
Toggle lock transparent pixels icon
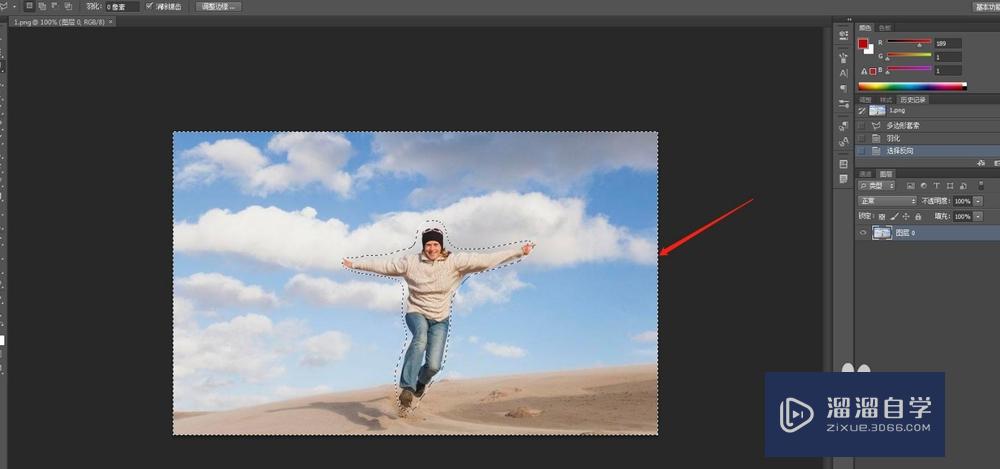(882, 217)
